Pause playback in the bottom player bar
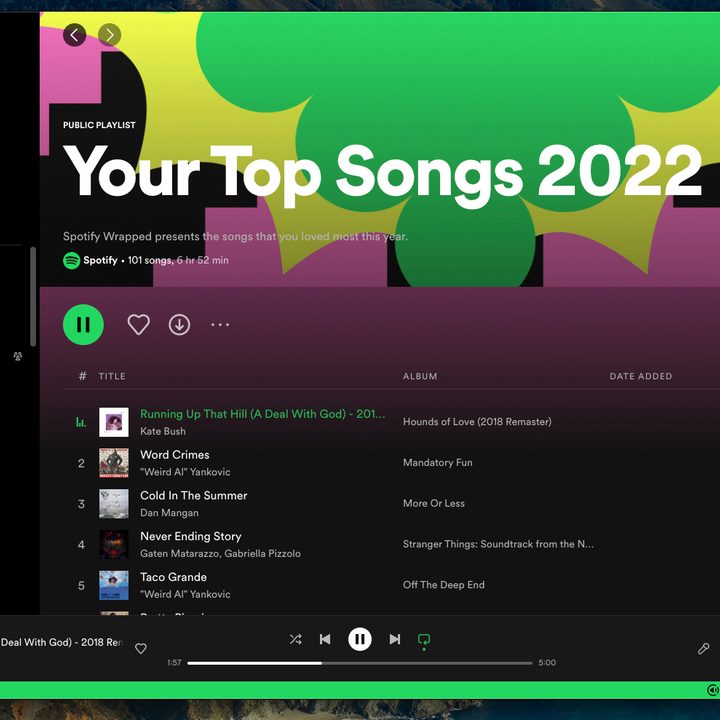 click(360, 639)
